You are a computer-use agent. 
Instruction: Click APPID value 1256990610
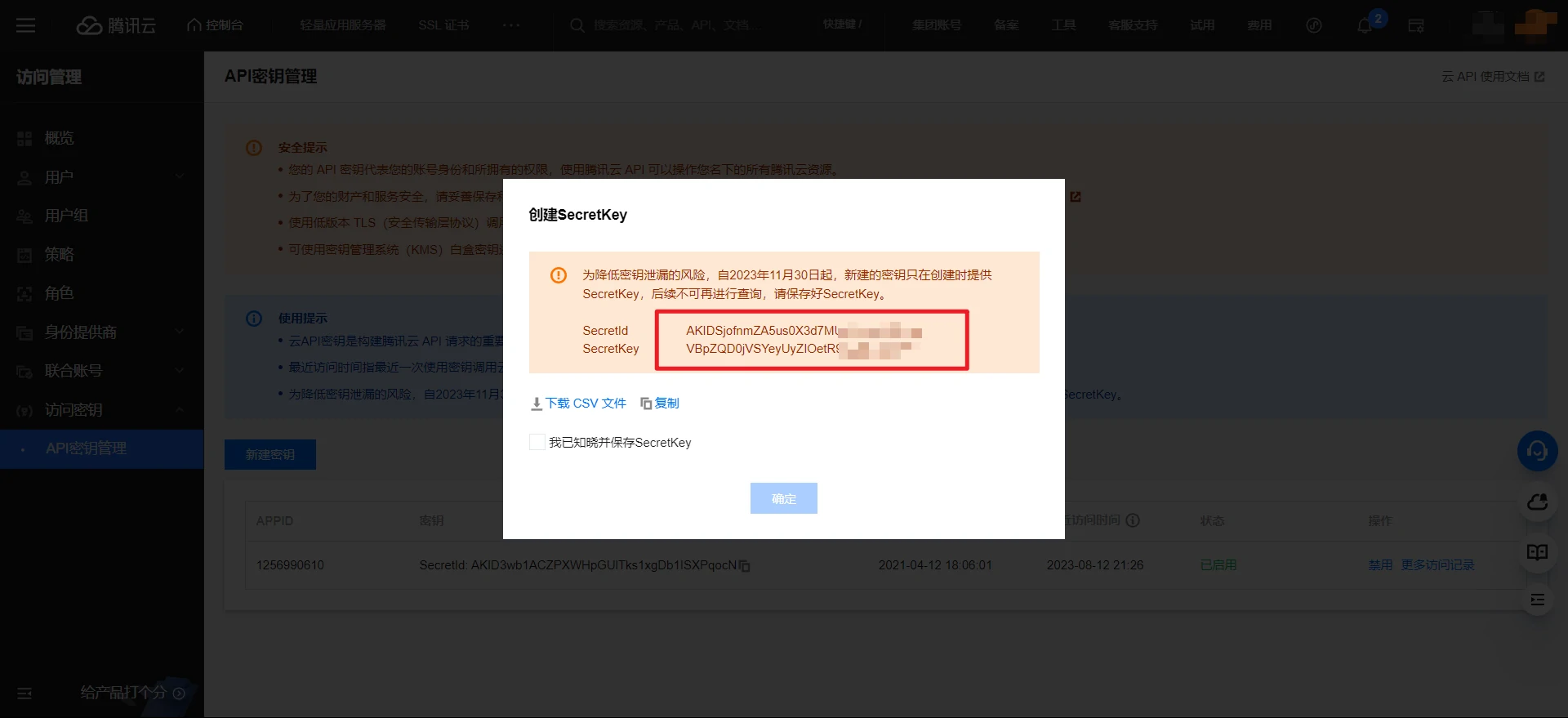coord(290,565)
